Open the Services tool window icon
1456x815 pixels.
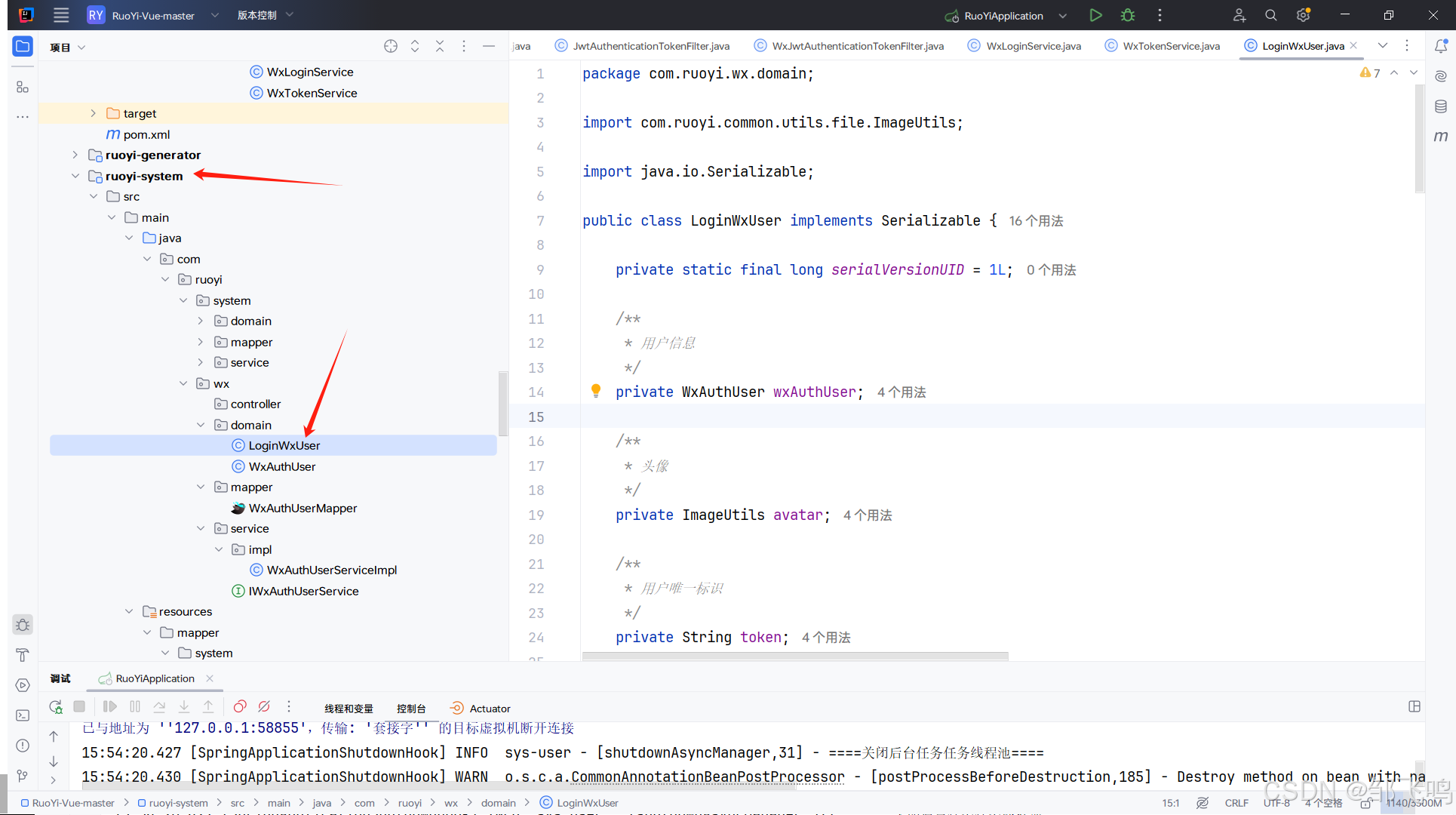(x=23, y=685)
